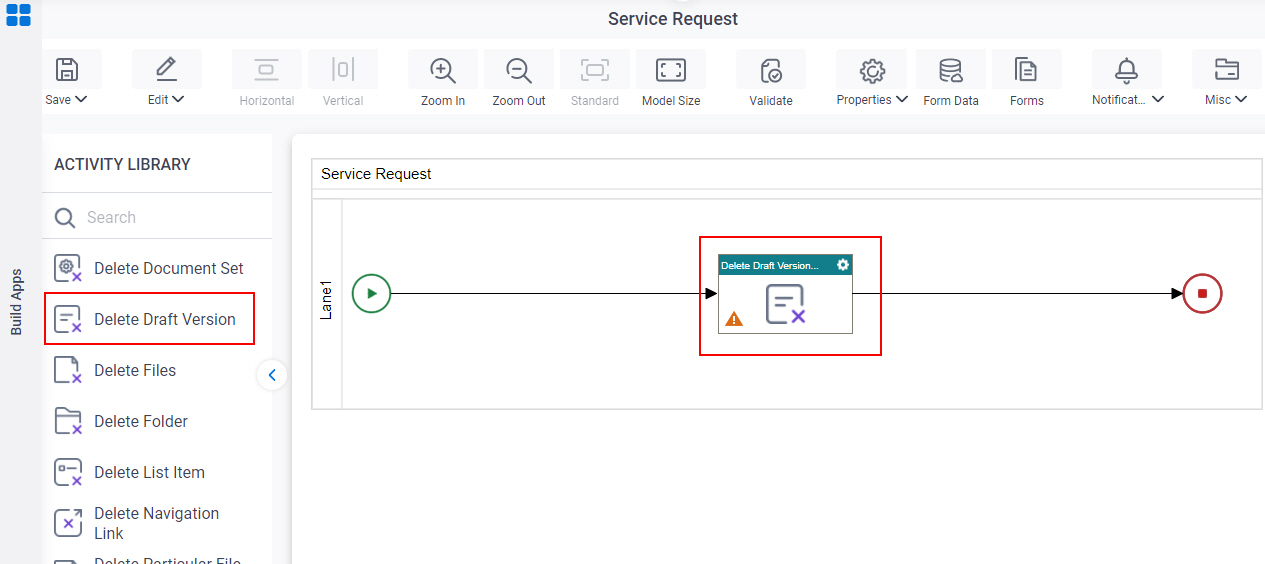Open the Forms icon
1265x564 pixels.
pyautogui.click(x=1027, y=70)
